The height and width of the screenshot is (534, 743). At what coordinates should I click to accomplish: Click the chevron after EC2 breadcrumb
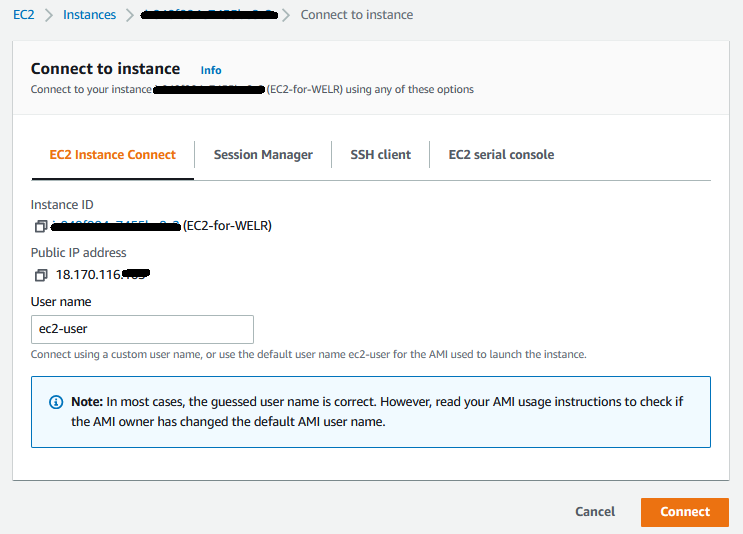coord(48,15)
